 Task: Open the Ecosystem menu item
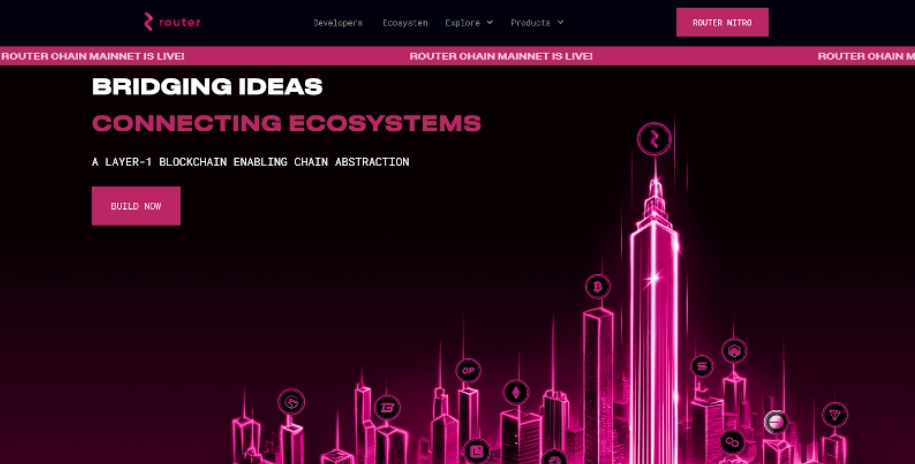click(x=404, y=22)
